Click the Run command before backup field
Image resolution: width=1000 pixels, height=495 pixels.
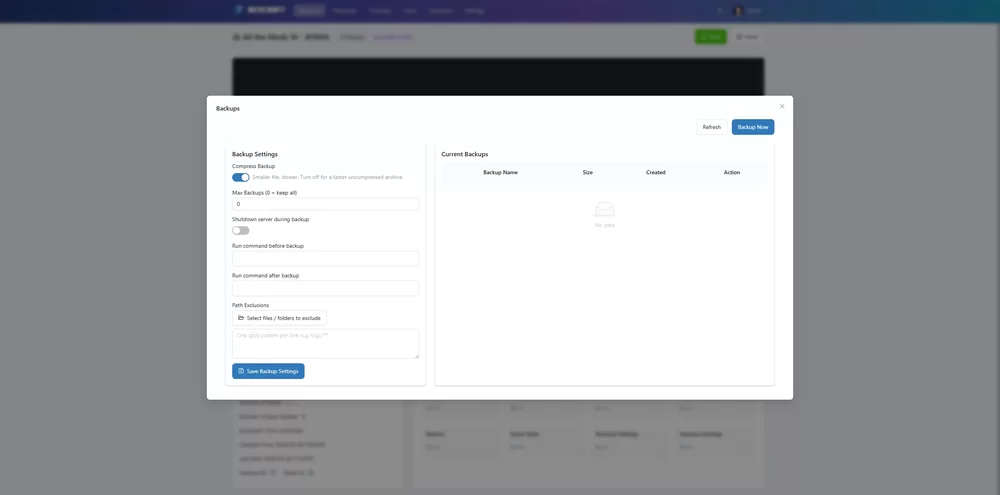pos(325,258)
